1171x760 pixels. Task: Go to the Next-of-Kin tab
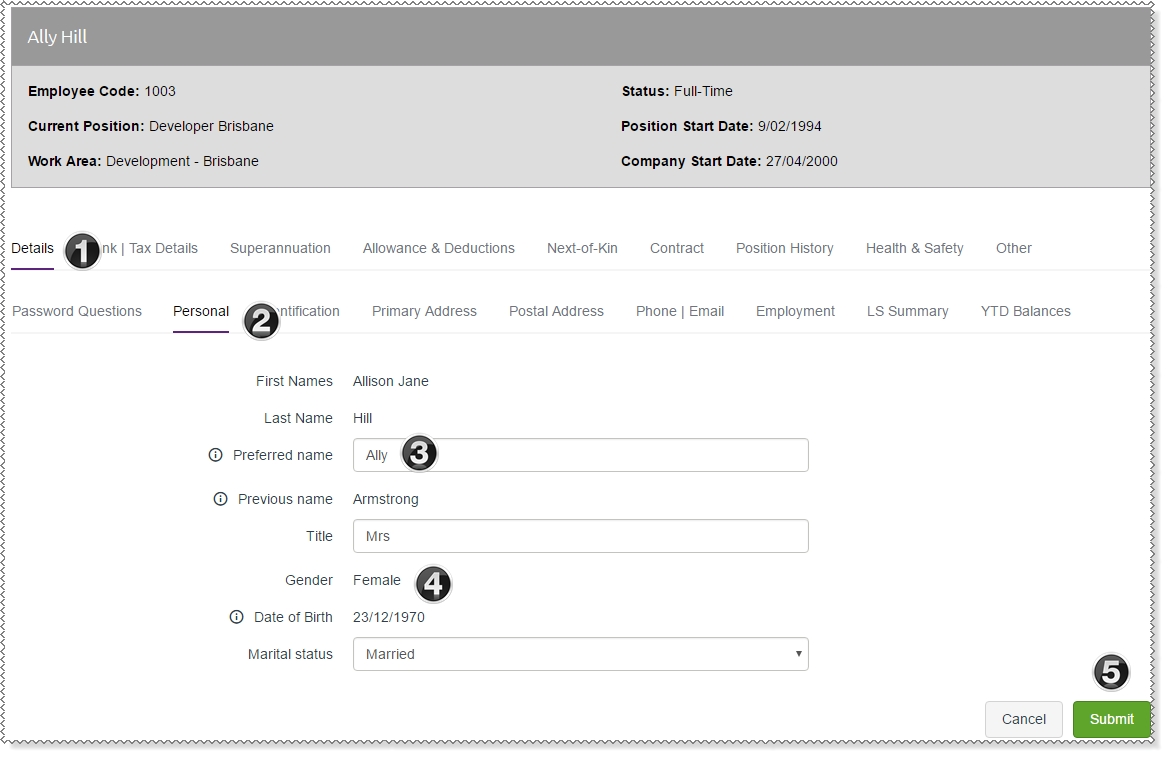pos(582,248)
